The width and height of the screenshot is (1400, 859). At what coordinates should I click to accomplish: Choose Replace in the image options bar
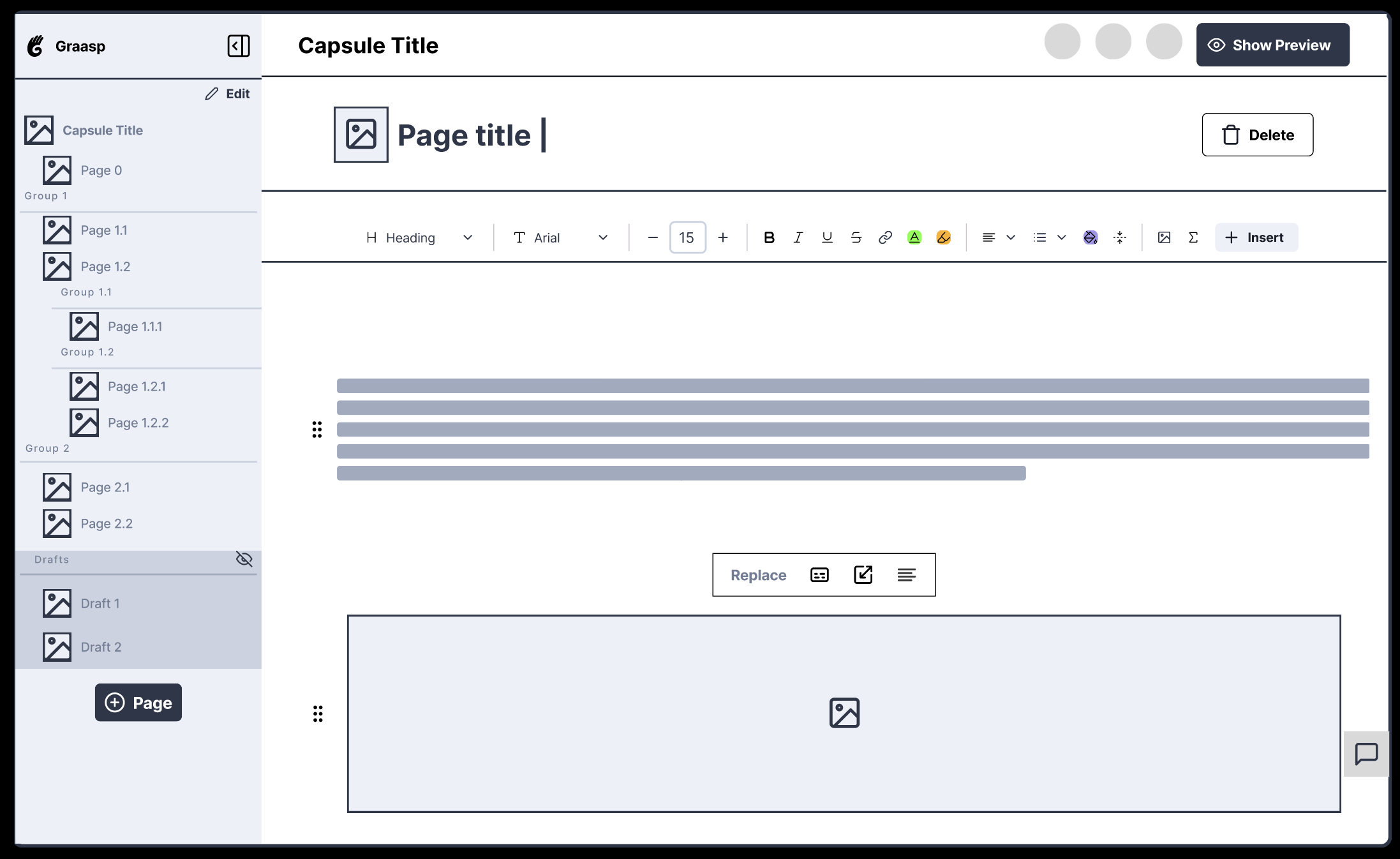758,574
